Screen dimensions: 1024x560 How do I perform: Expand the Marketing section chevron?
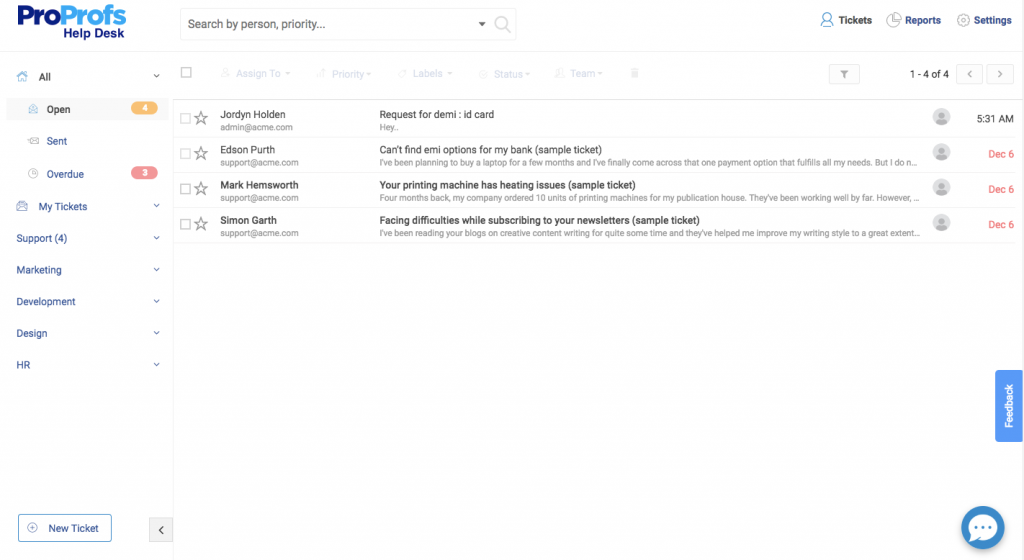156,270
